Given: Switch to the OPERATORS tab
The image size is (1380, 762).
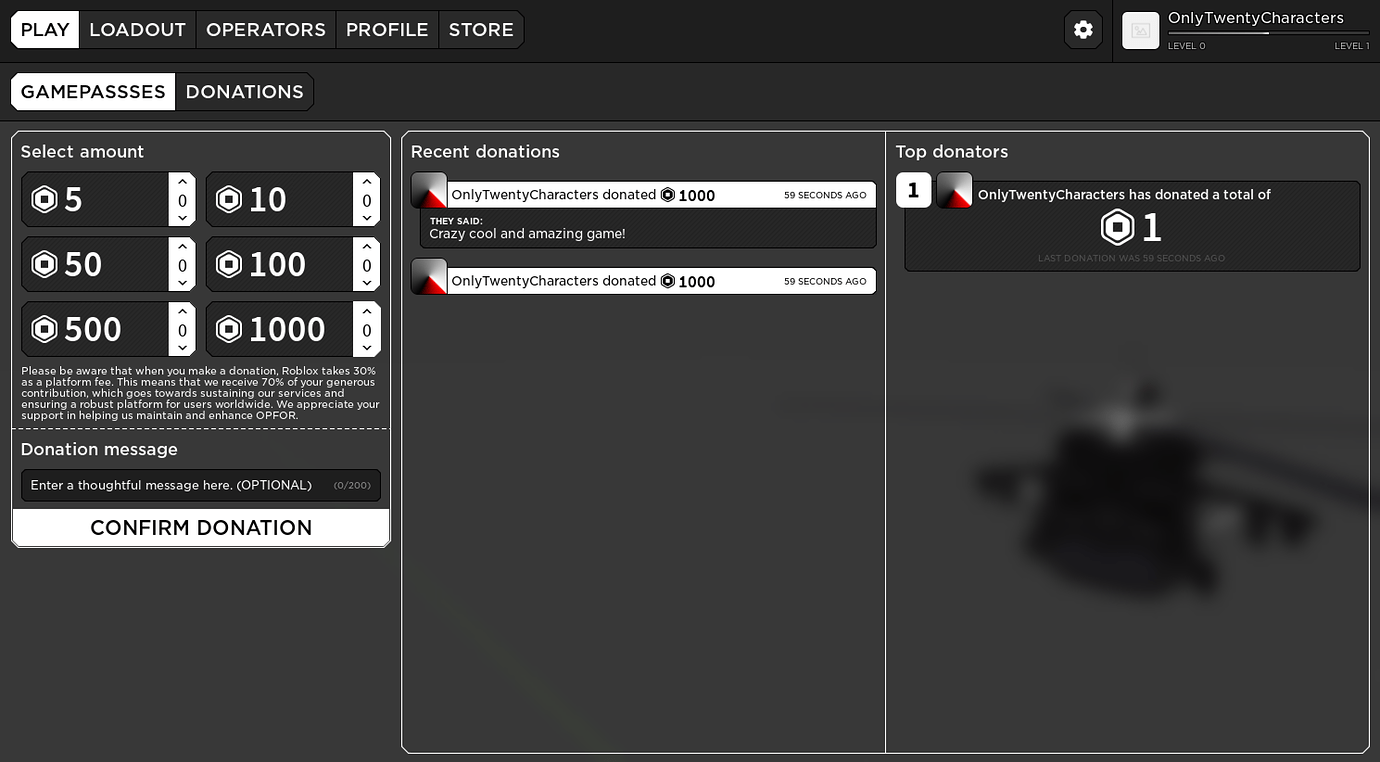Looking at the screenshot, I should [266, 30].
